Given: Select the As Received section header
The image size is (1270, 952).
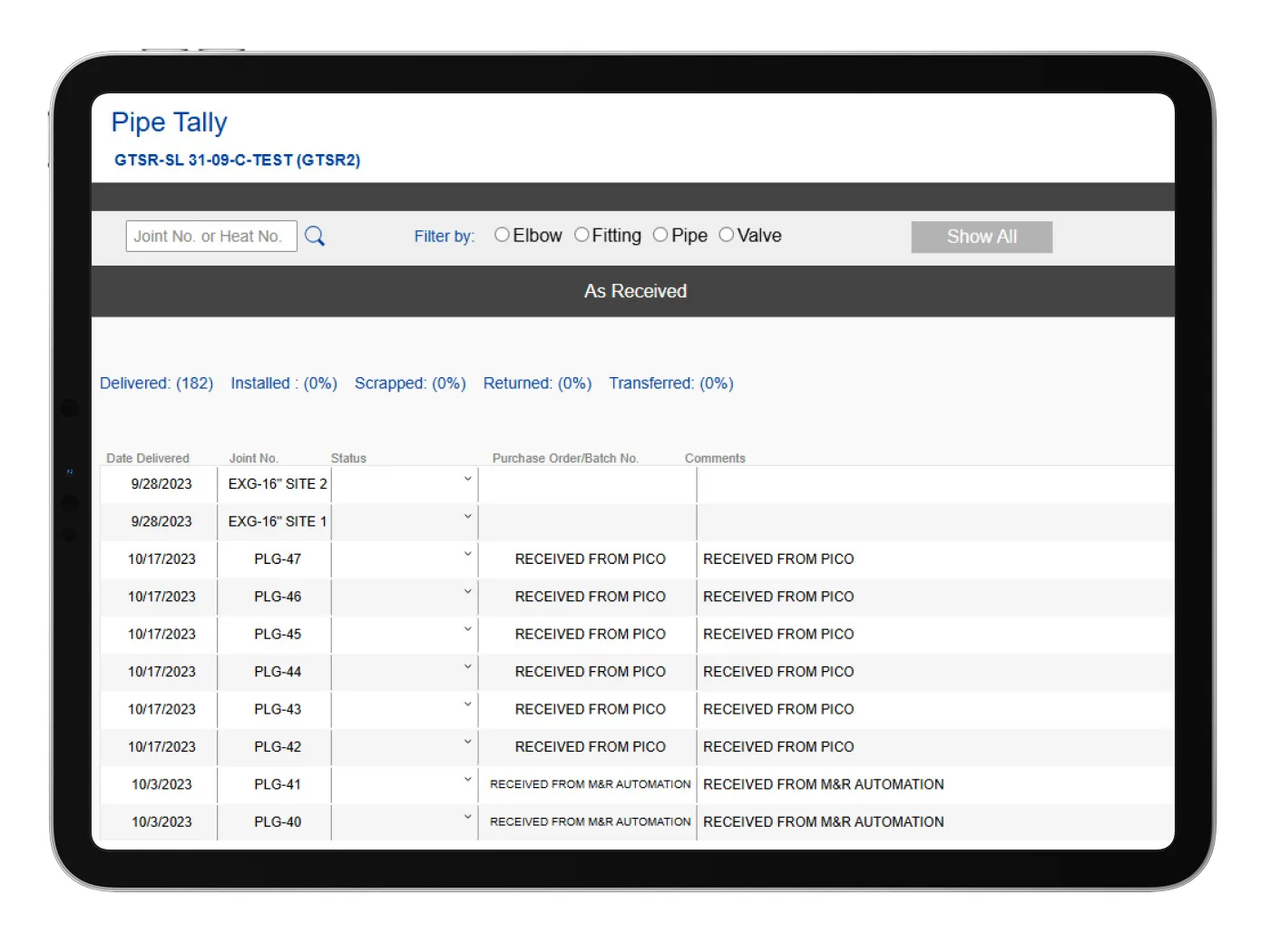Looking at the screenshot, I should tap(635, 290).
